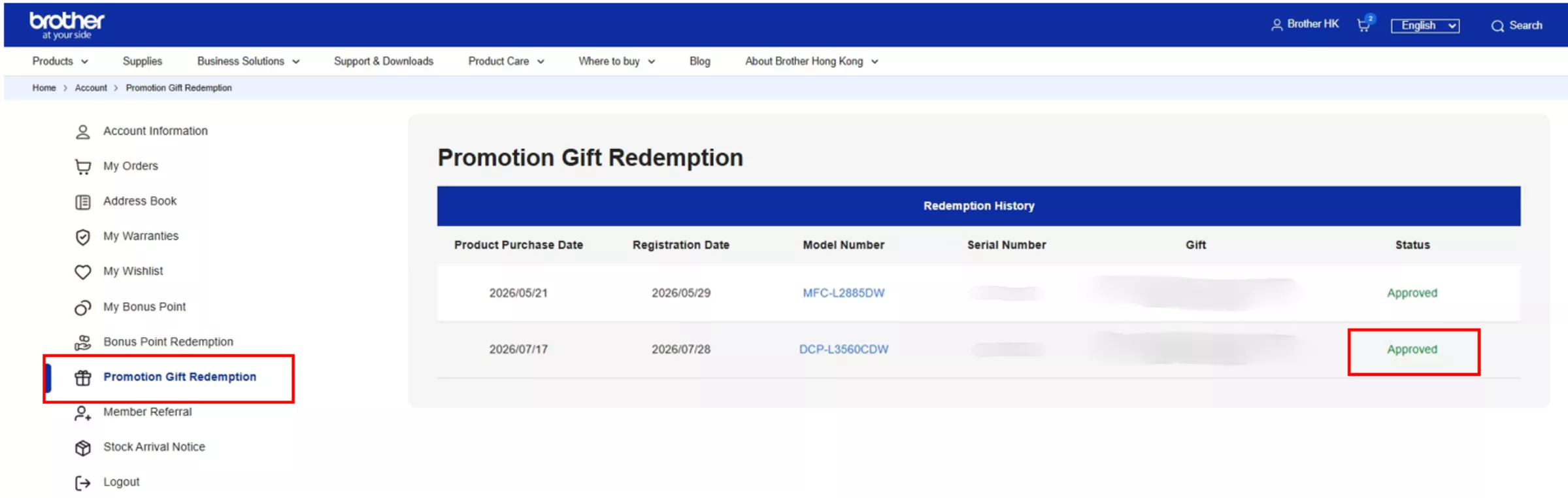Click the Logout arrow icon
The width and height of the screenshot is (1568, 498).
[x=83, y=483]
